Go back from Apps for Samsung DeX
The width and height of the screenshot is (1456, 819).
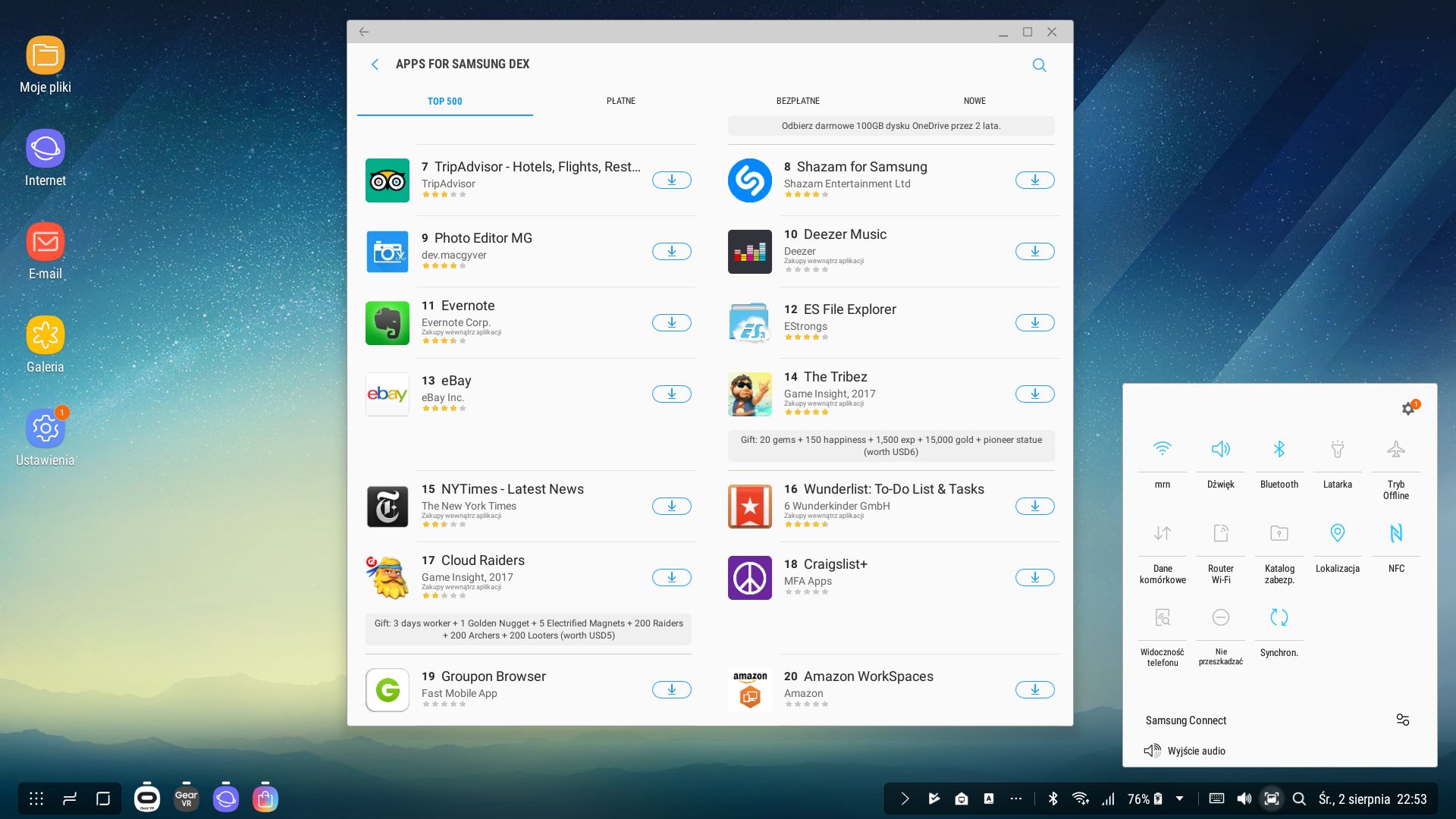pyautogui.click(x=375, y=64)
